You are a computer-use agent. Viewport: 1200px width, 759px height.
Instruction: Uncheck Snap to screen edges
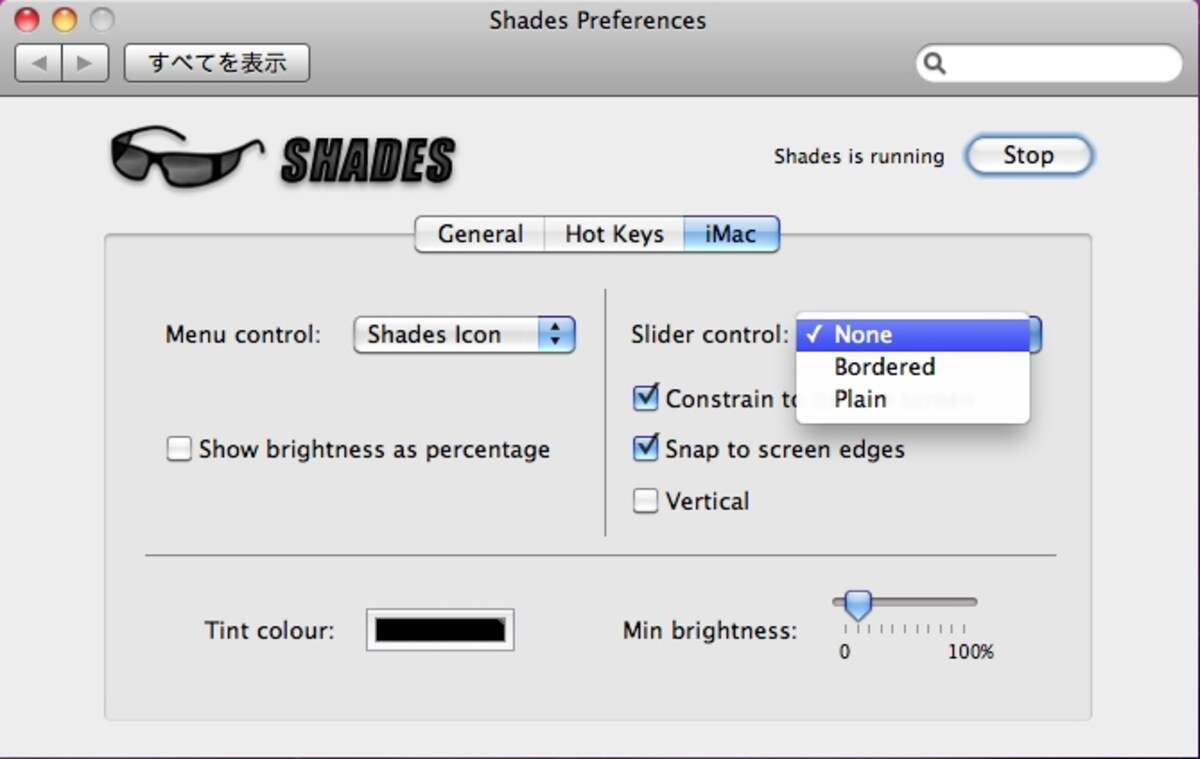(x=646, y=448)
